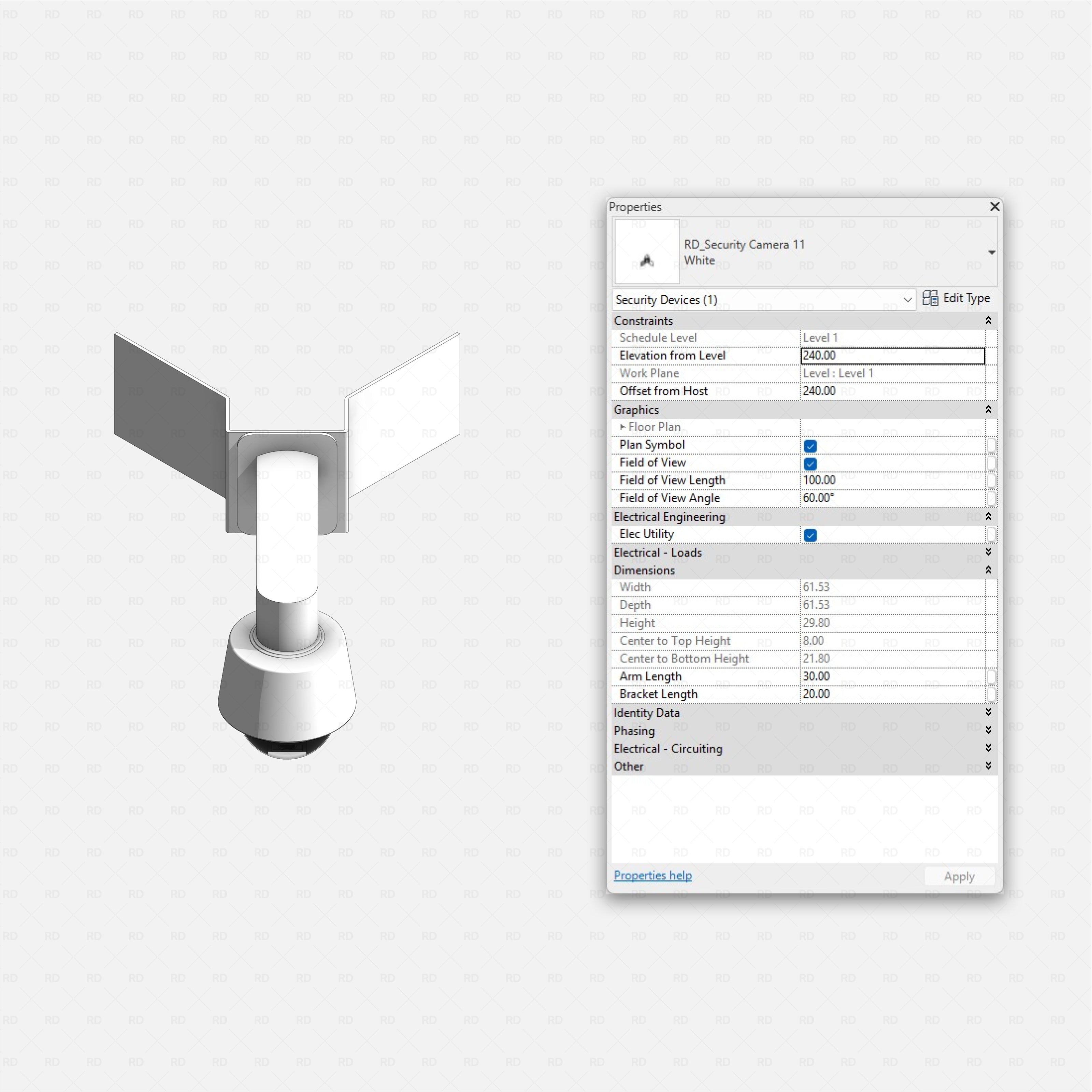Click the associate parameter button for Arm Length
The image size is (1092, 1092).
coord(991,677)
